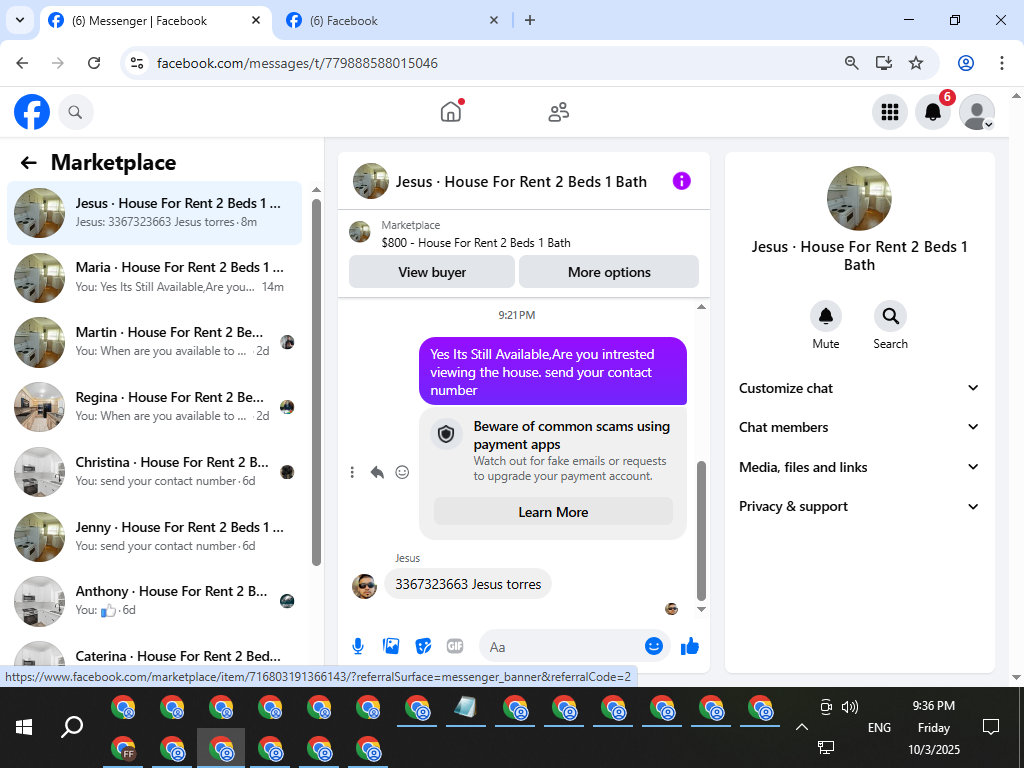Open volume speaker tray icon
1024x768 pixels.
850,707
